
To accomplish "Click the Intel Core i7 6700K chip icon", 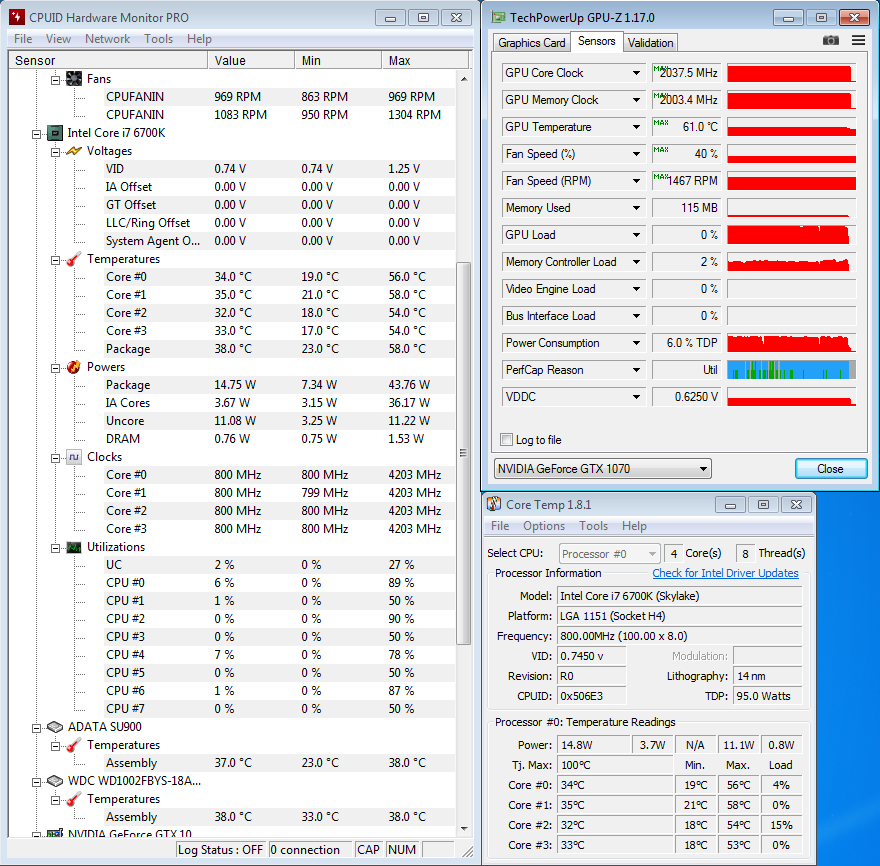I will pyautogui.click(x=54, y=133).
